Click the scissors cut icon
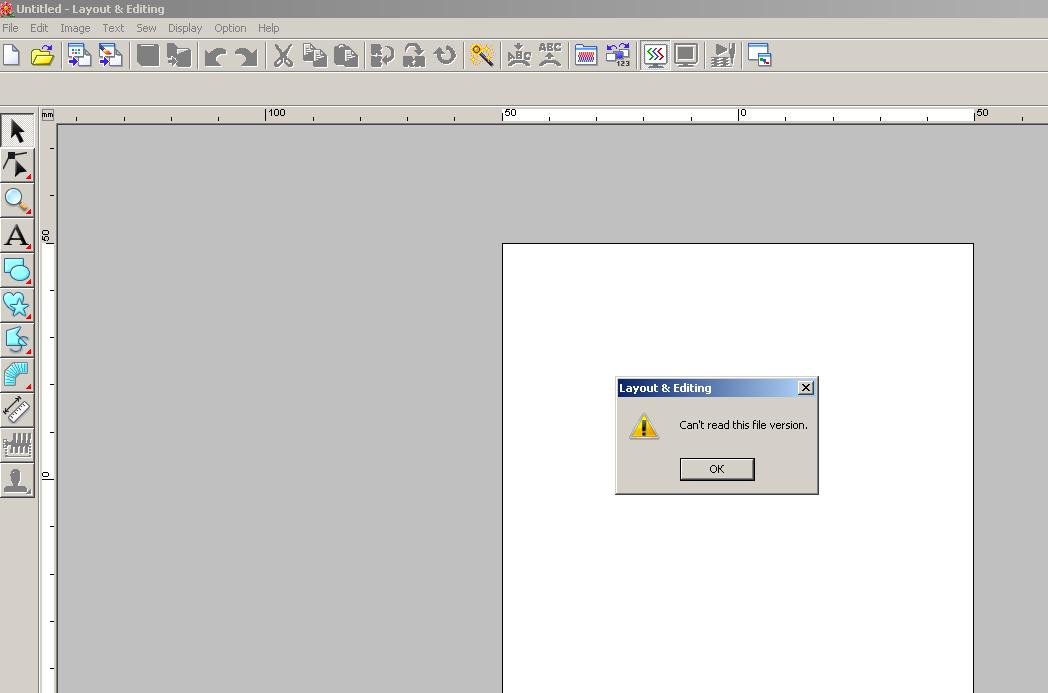This screenshot has width=1048, height=693. click(283, 56)
